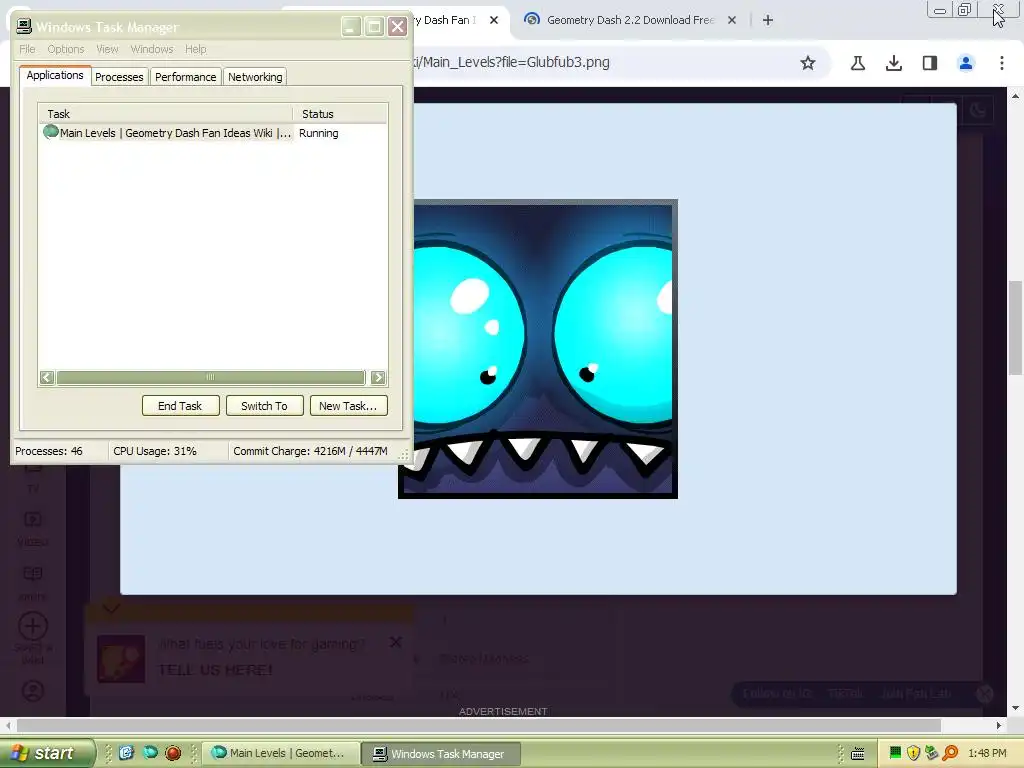Image resolution: width=1024 pixels, height=768 pixels.
Task: Open Chrome Labs flask icon
Action: [858, 63]
